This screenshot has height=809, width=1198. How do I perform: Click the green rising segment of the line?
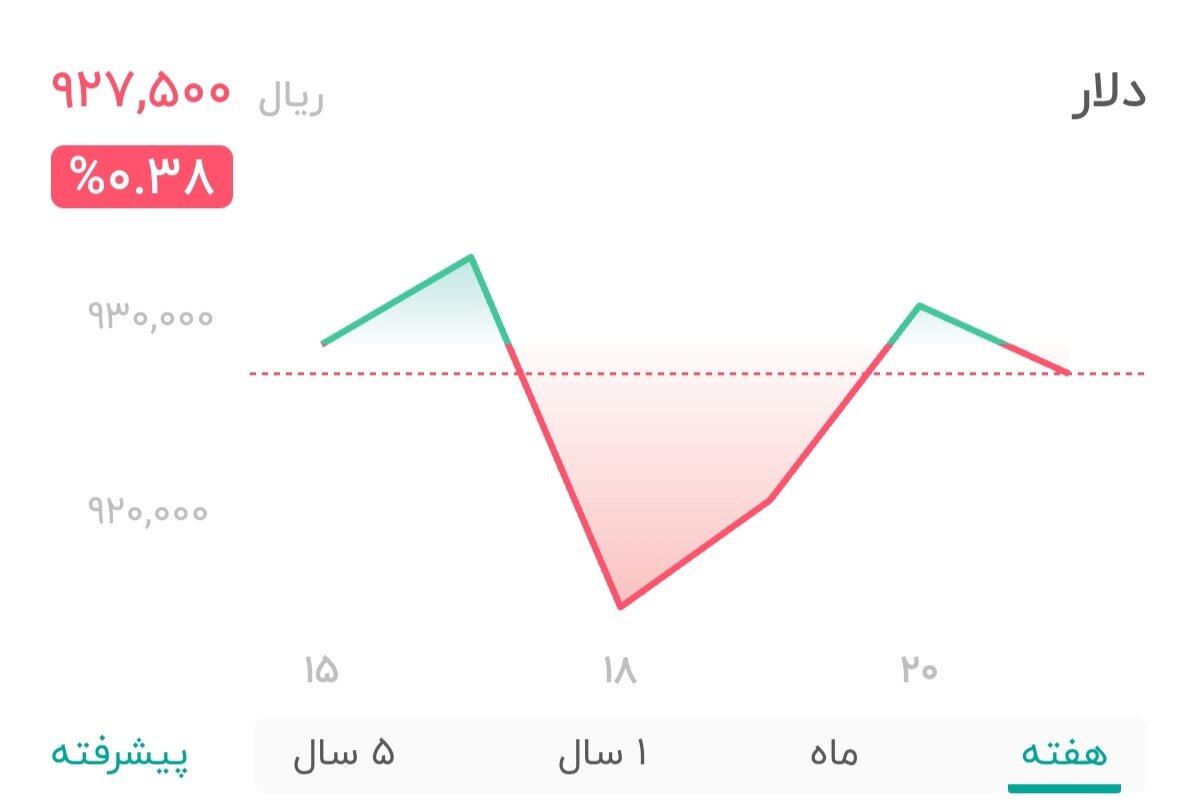pos(395,300)
